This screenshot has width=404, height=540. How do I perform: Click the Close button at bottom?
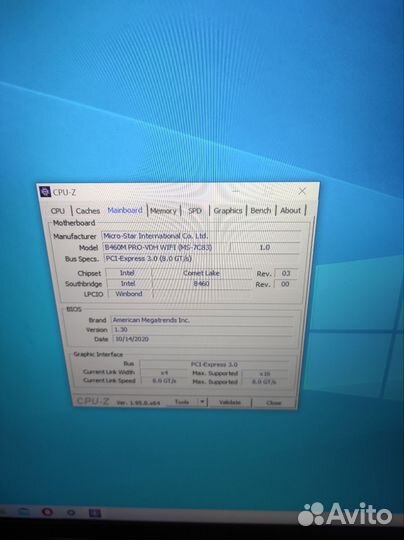click(x=274, y=403)
